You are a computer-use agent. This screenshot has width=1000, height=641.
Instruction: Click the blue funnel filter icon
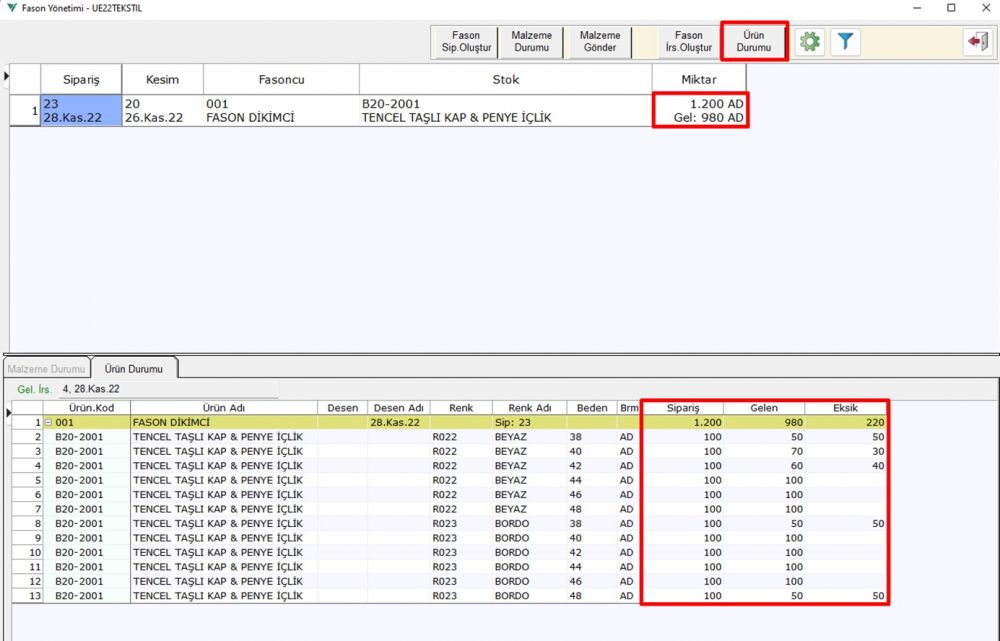[845, 42]
